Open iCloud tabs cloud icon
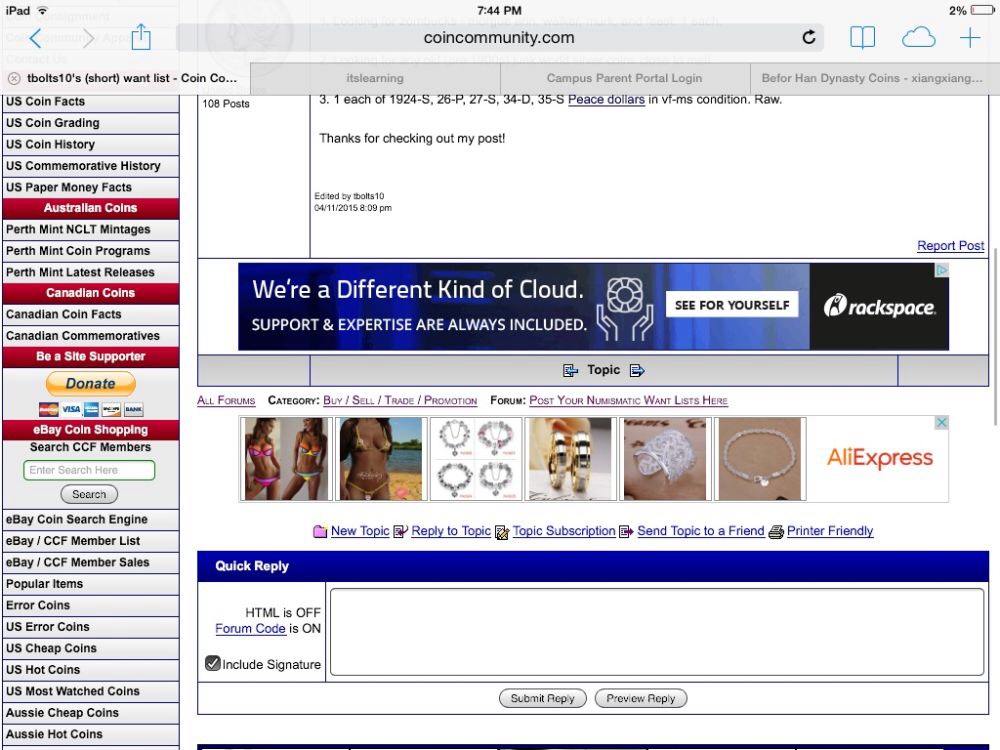Viewport: 1000px width, 750px height. tap(918, 38)
